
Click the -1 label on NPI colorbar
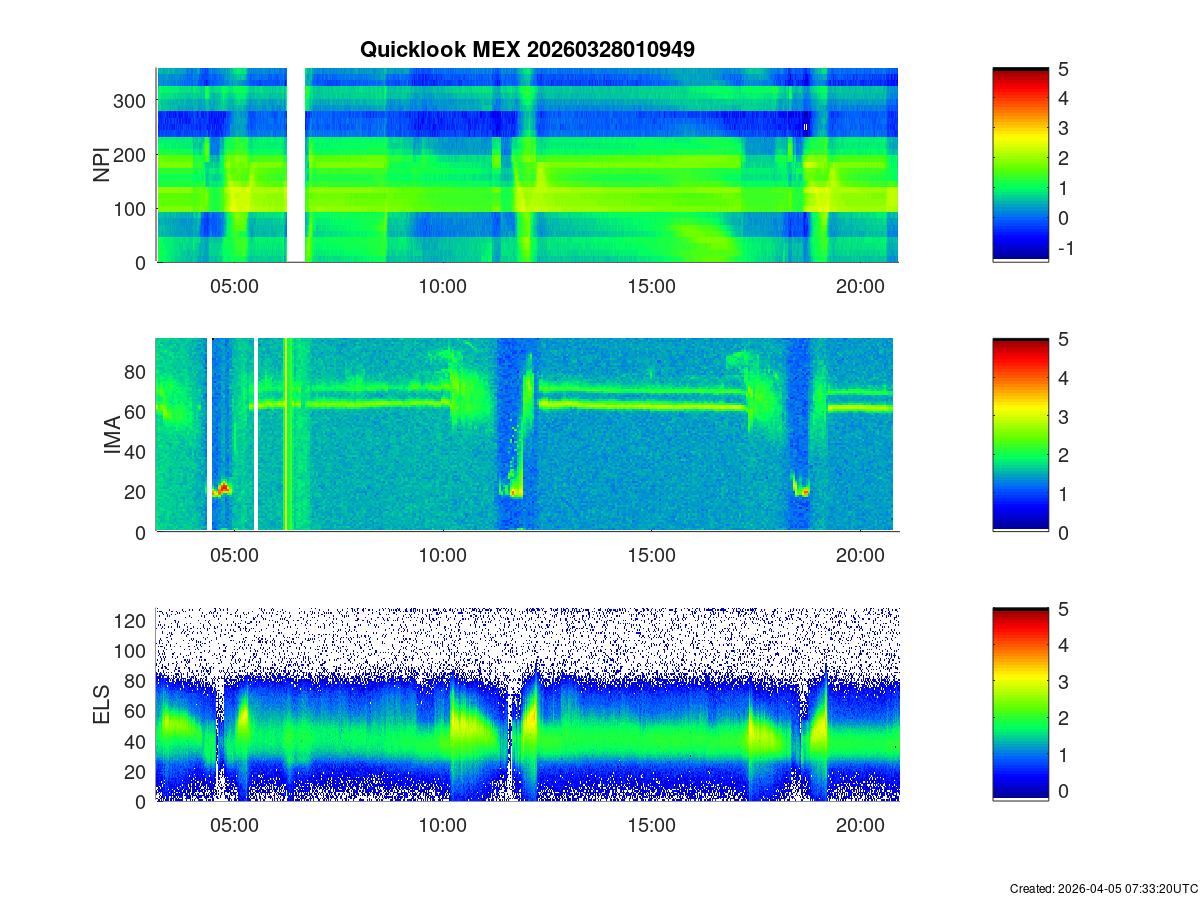tap(1066, 248)
